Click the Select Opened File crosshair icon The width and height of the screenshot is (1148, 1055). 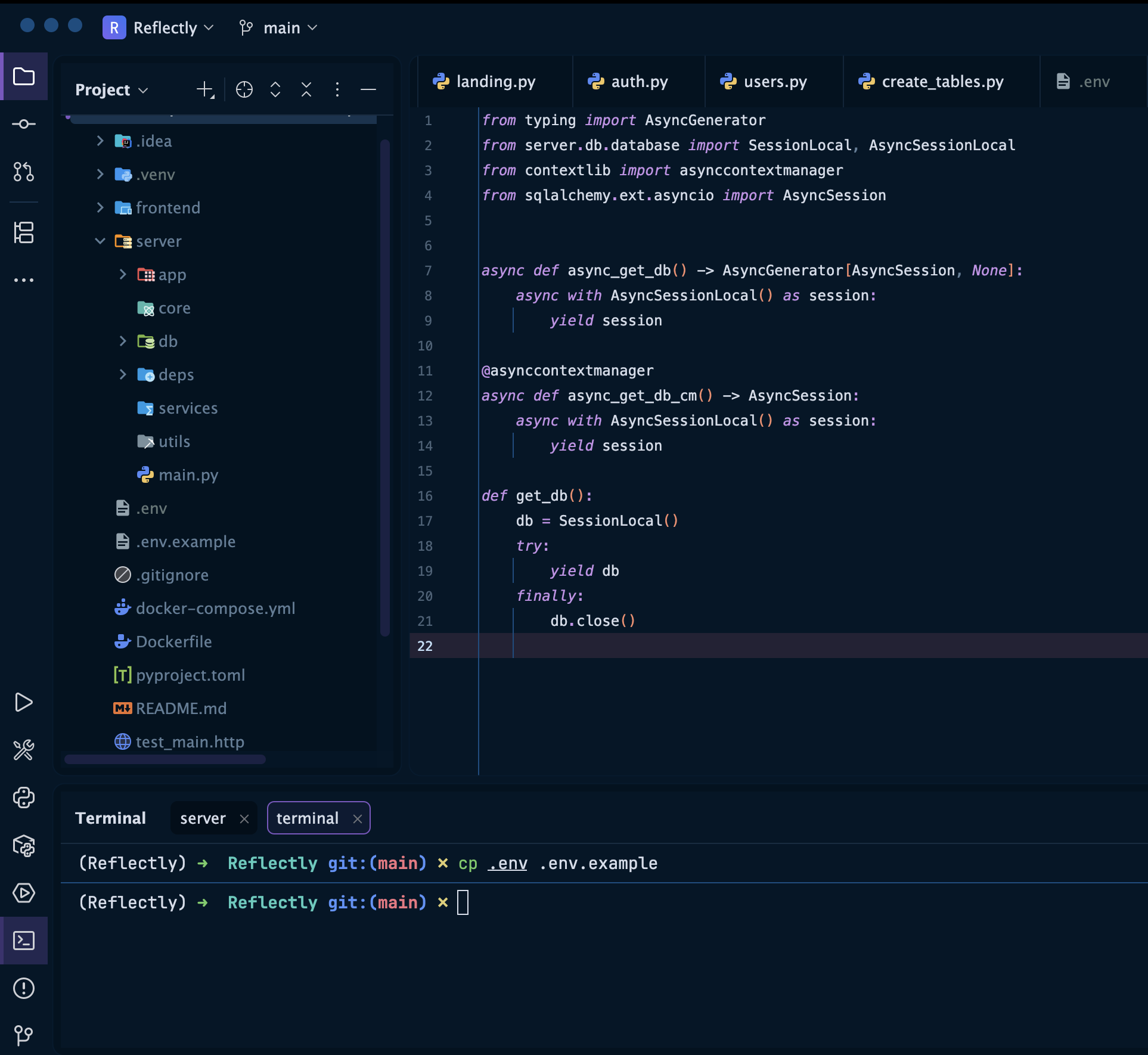point(244,89)
